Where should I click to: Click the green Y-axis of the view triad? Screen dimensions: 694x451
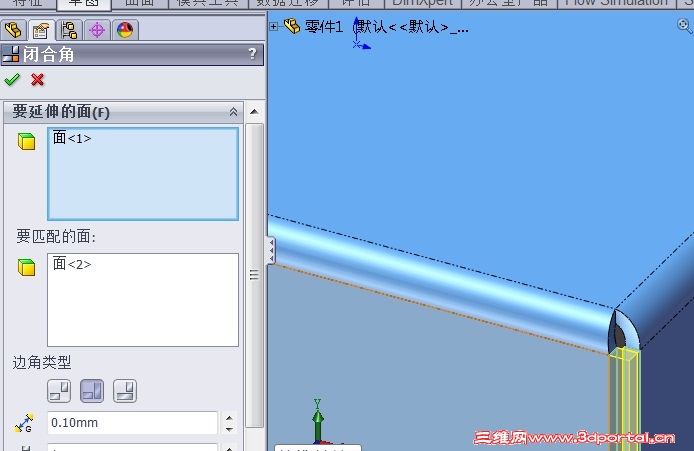coord(317,420)
